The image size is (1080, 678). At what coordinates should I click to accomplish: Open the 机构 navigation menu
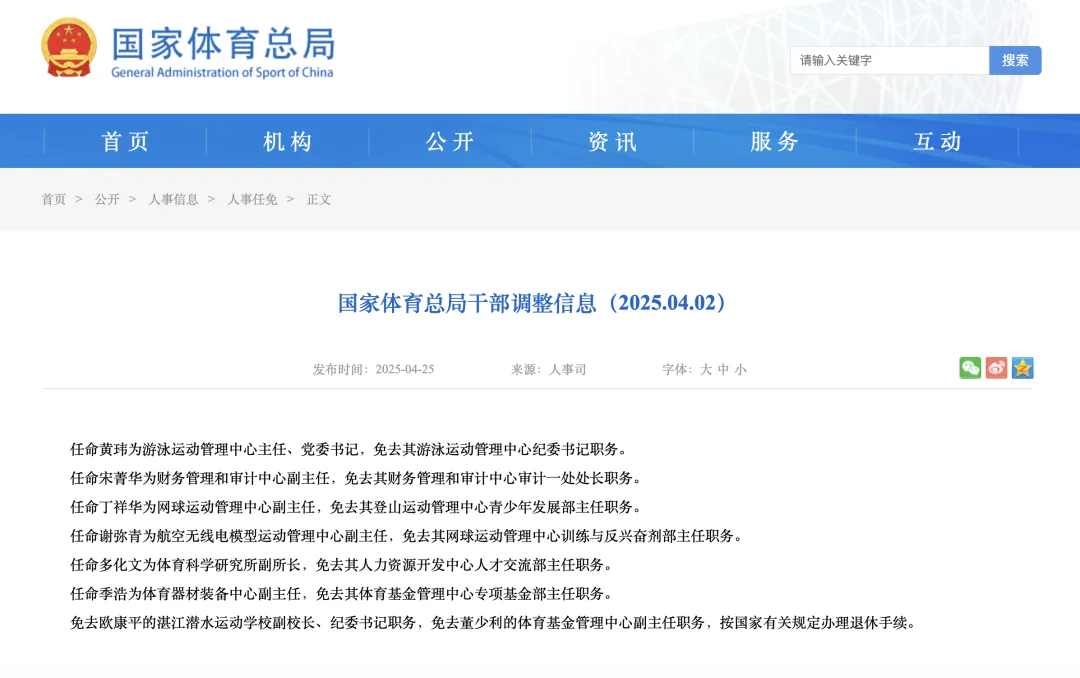(x=287, y=141)
